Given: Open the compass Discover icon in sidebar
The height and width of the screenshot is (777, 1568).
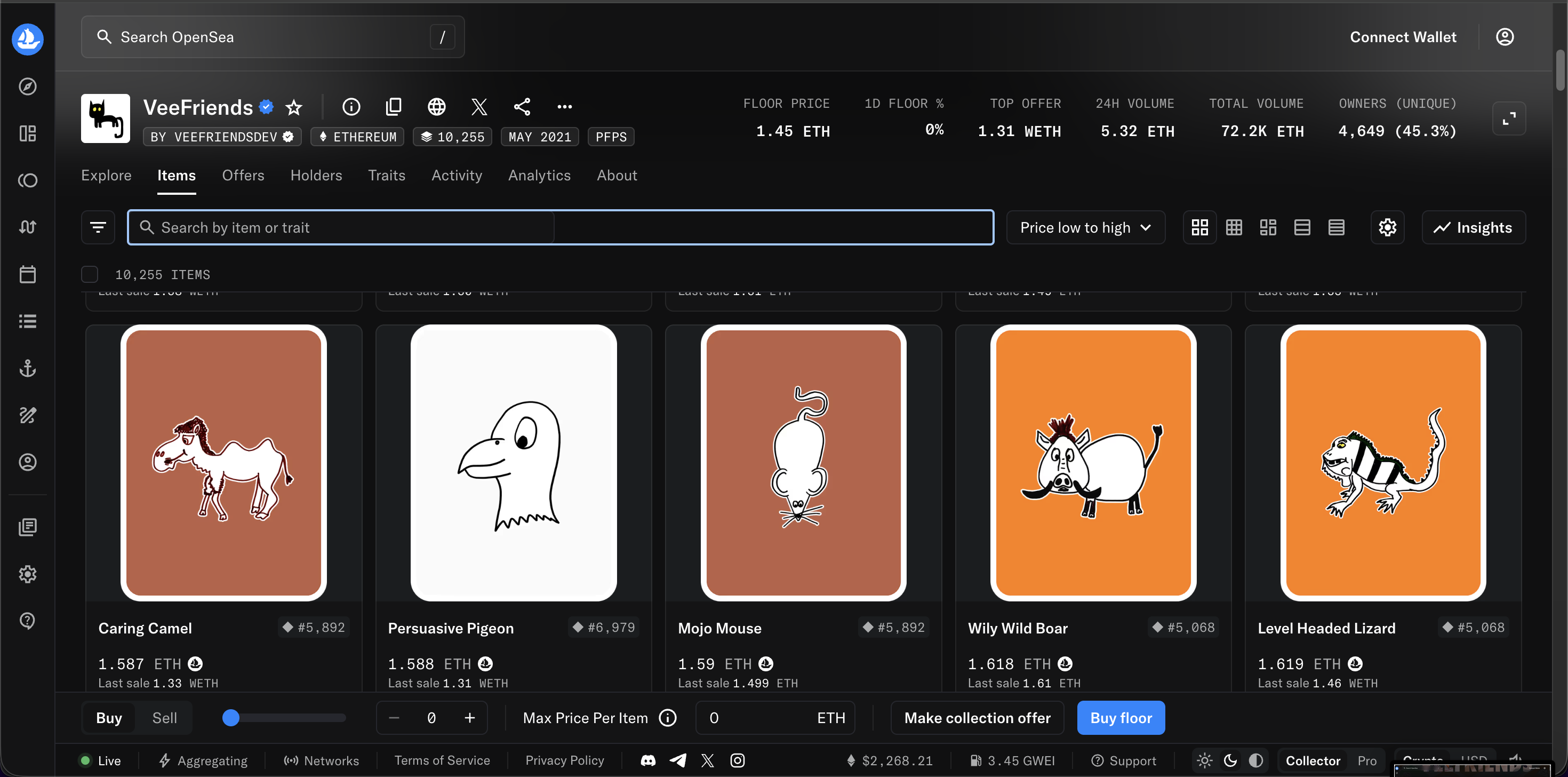Looking at the screenshot, I should (x=27, y=86).
